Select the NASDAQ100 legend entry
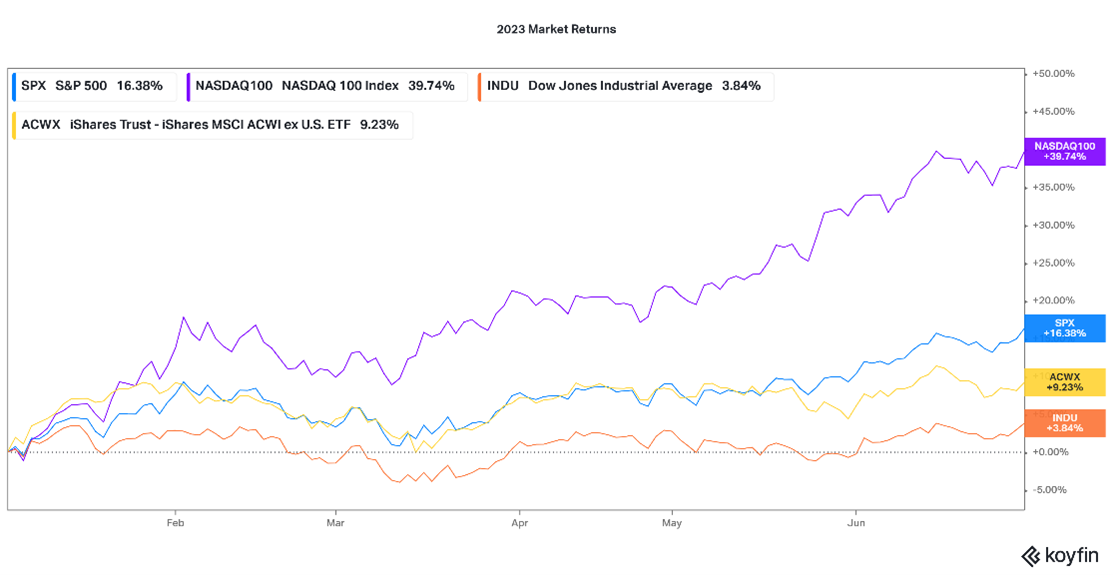Screen dimensions: 1113x575 326,86
